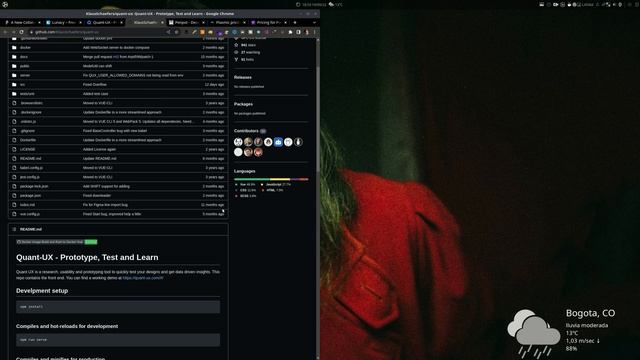Bookmark this page with star icon
The width and height of the screenshot is (640, 360).
point(176,32)
